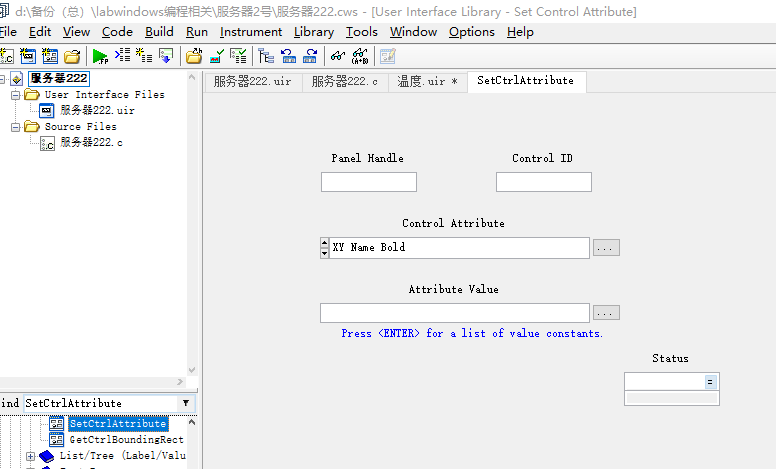Click the set target file icon
This screenshot has height=469, width=776.
point(166,55)
